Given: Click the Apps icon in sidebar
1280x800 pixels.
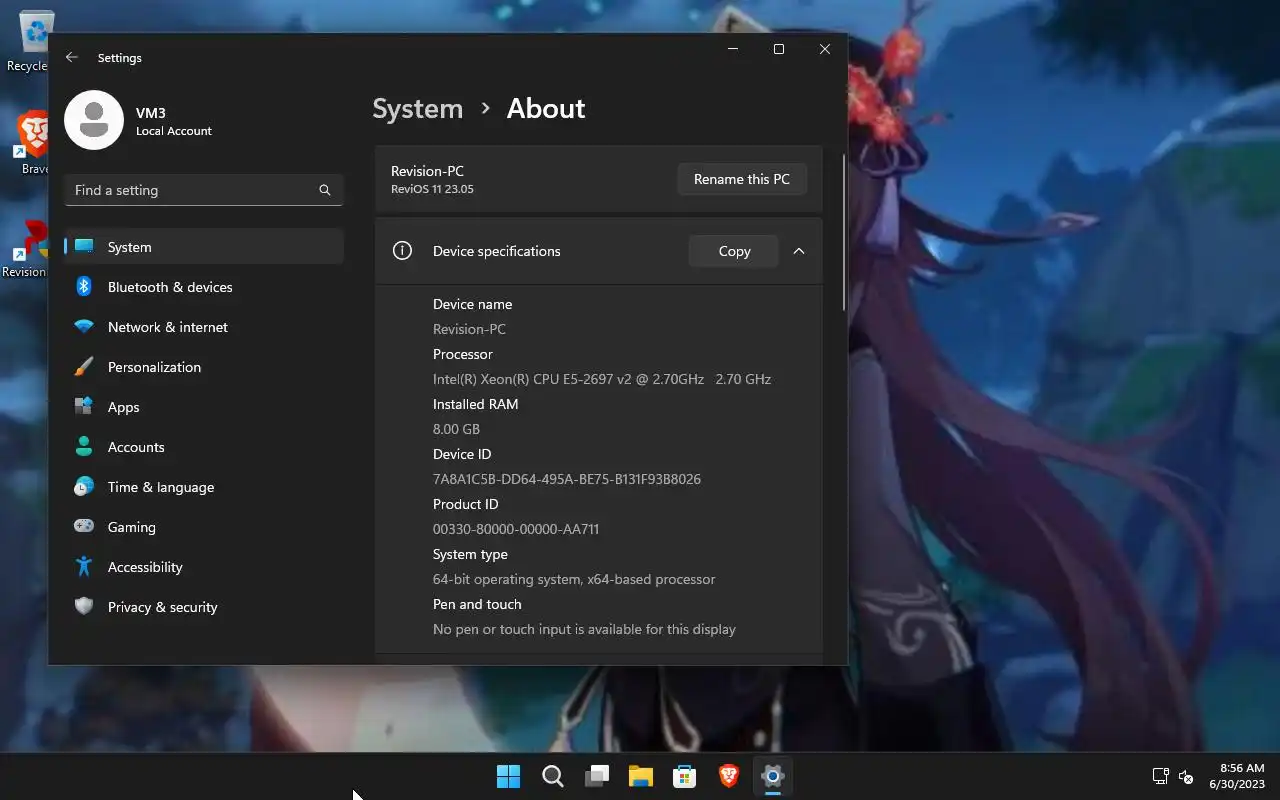Looking at the screenshot, I should coord(84,407).
